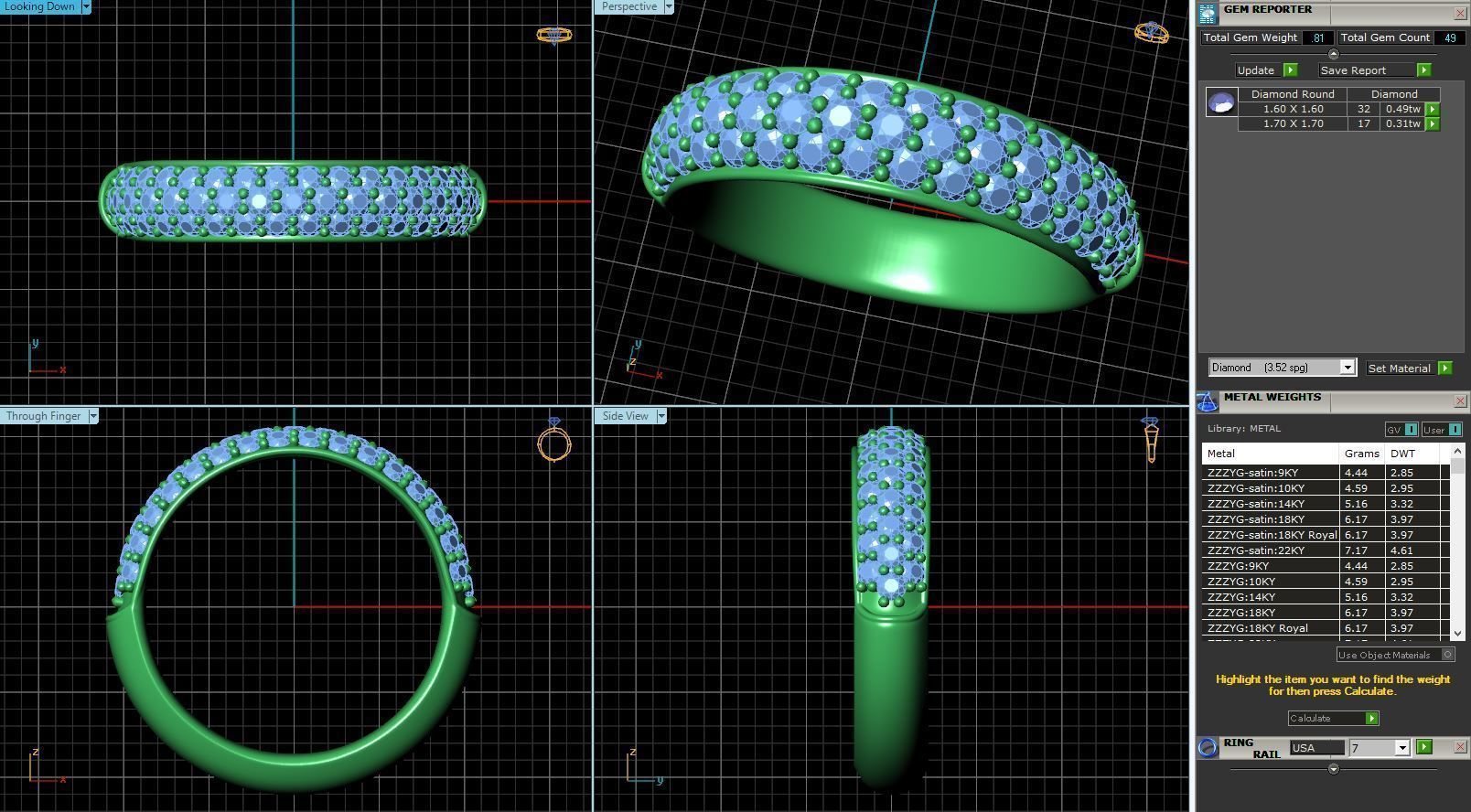This screenshot has height=812, width=1471.
Task: Click the 0.49tw weight cell
Action: [x=1402, y=109]
